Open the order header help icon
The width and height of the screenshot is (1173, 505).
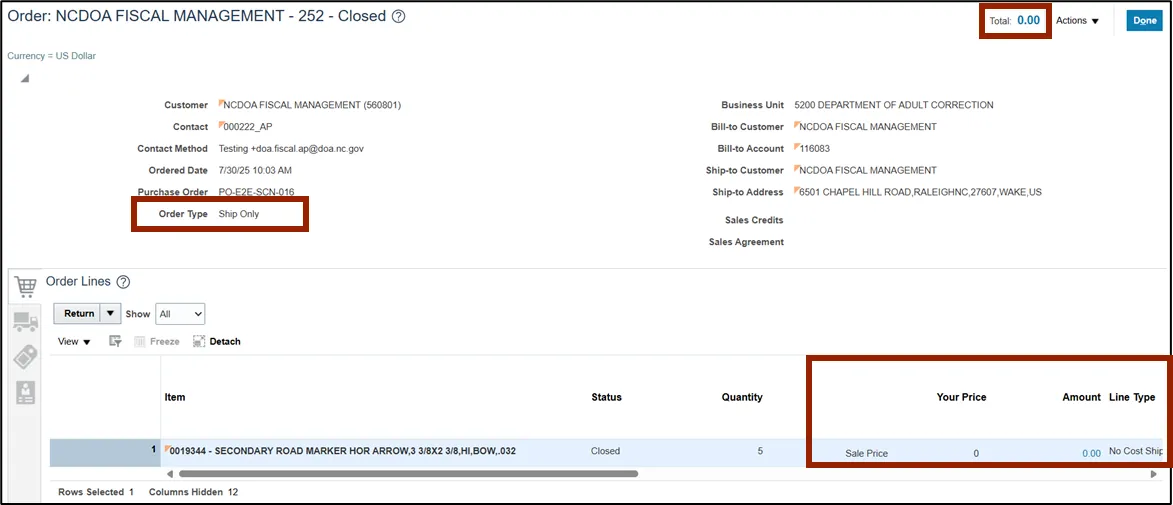point(399,16)
